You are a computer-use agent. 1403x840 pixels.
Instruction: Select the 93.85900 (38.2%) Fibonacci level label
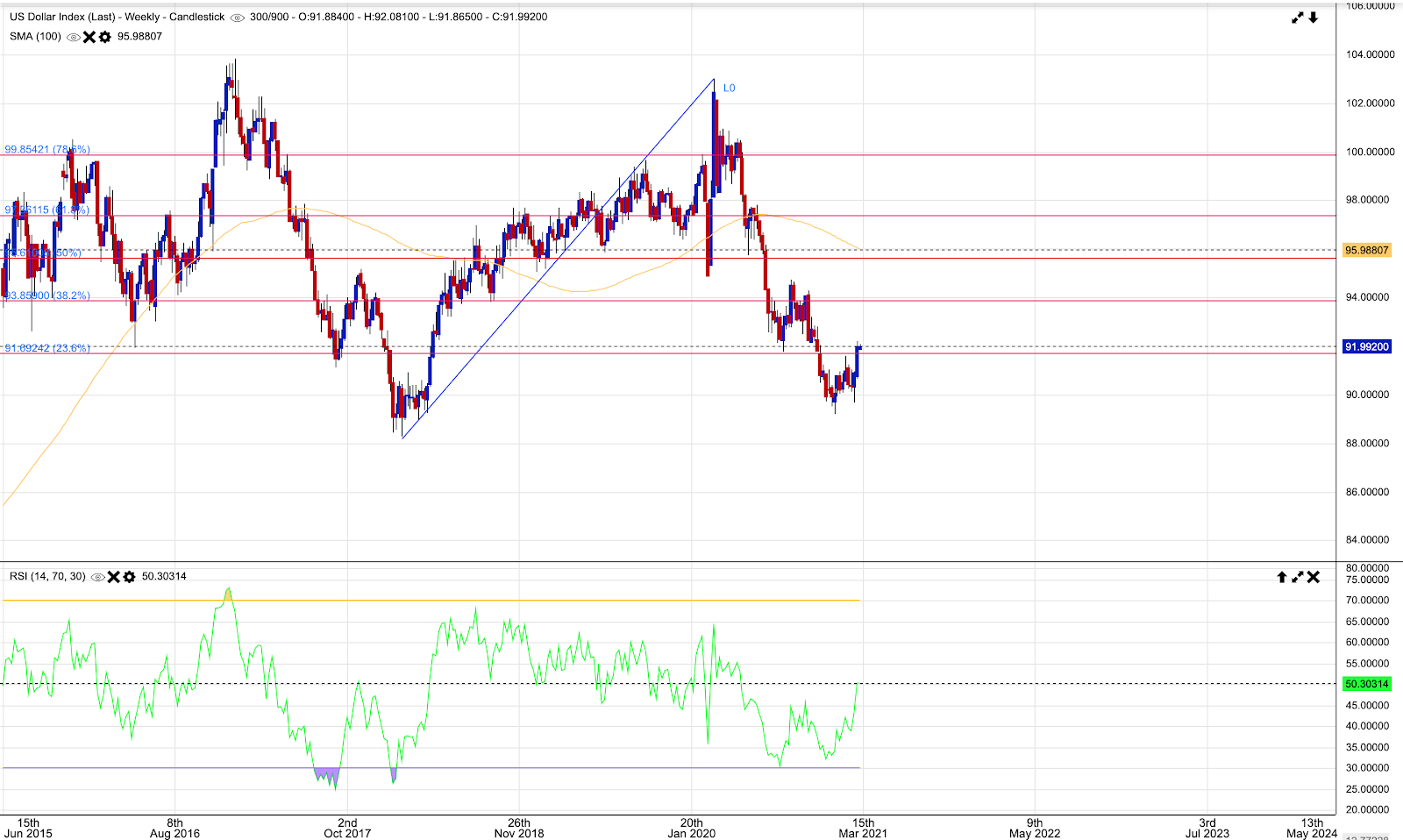tap(47, 296)
